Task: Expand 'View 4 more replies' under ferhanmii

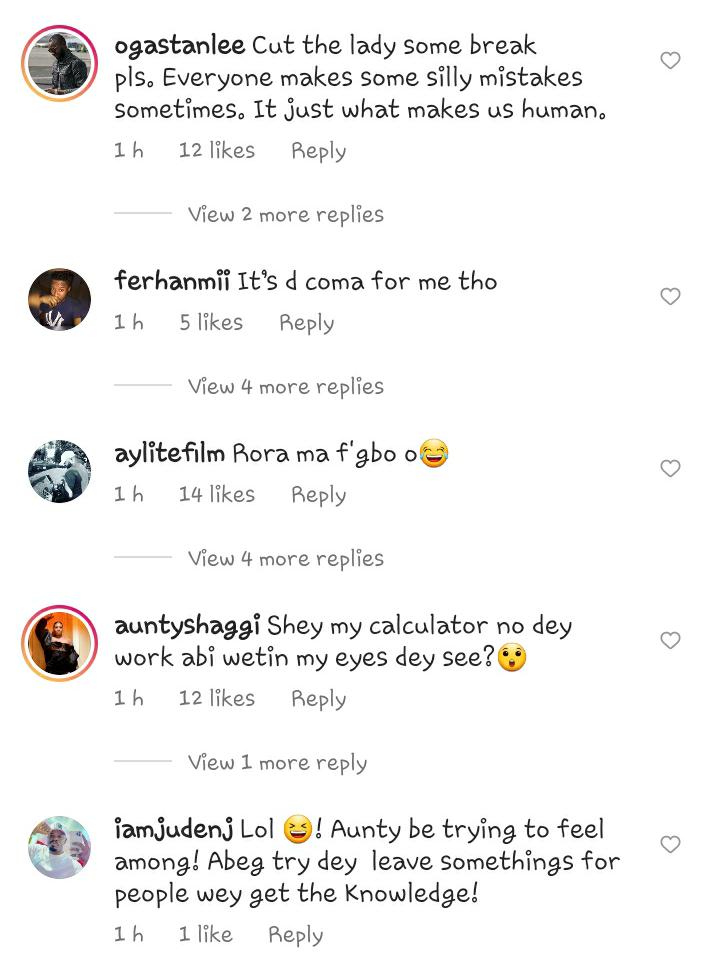Action: tap(285, 386)
